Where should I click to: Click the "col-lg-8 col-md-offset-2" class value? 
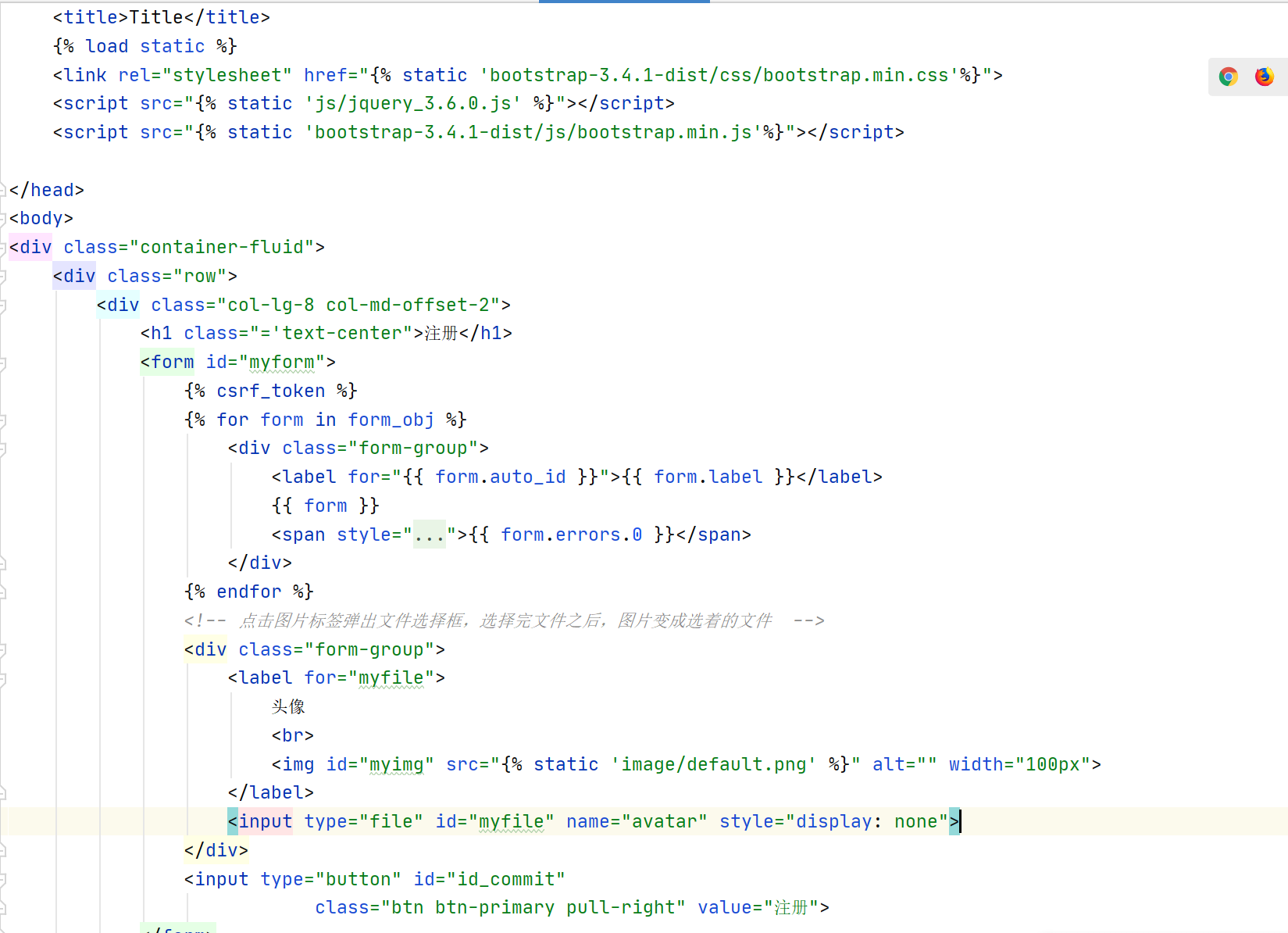pos(359,305)
